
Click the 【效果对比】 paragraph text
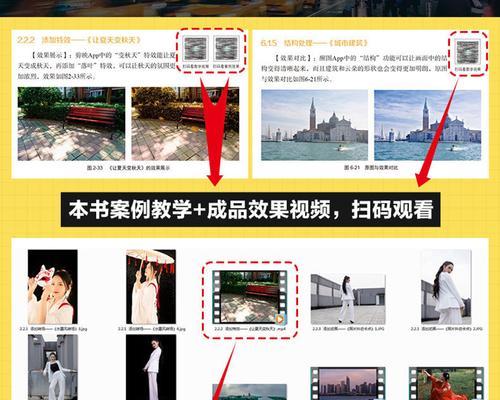tap(354, 68)
